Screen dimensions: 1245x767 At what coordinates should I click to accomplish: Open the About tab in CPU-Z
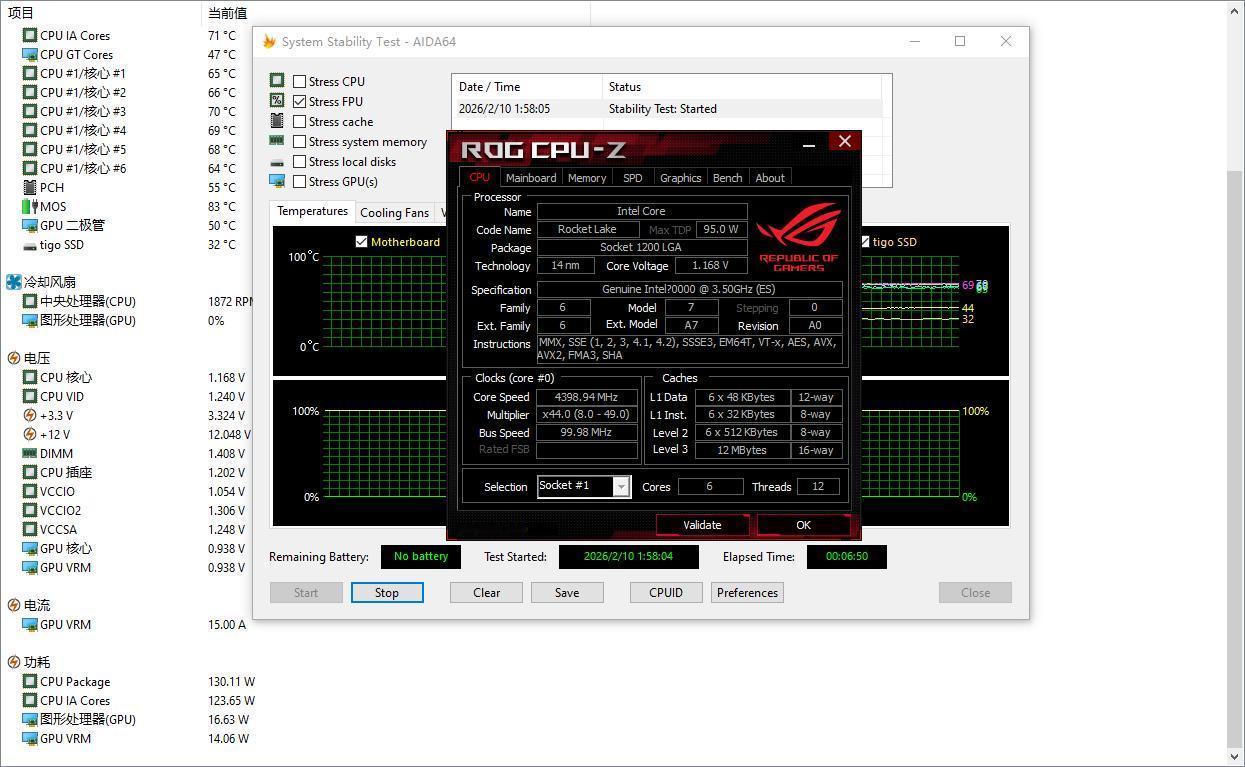(x=770, y=177)
